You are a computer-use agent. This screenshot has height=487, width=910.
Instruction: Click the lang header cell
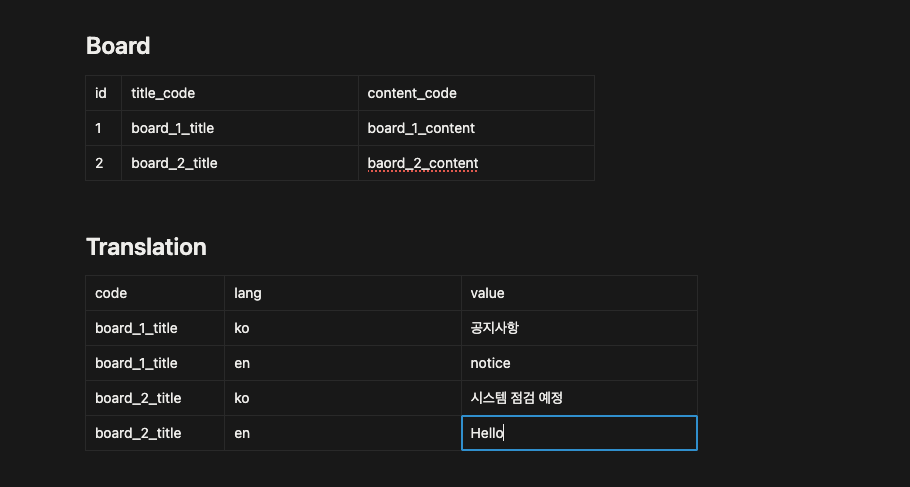pyautogui.click(x=248, y=293)
